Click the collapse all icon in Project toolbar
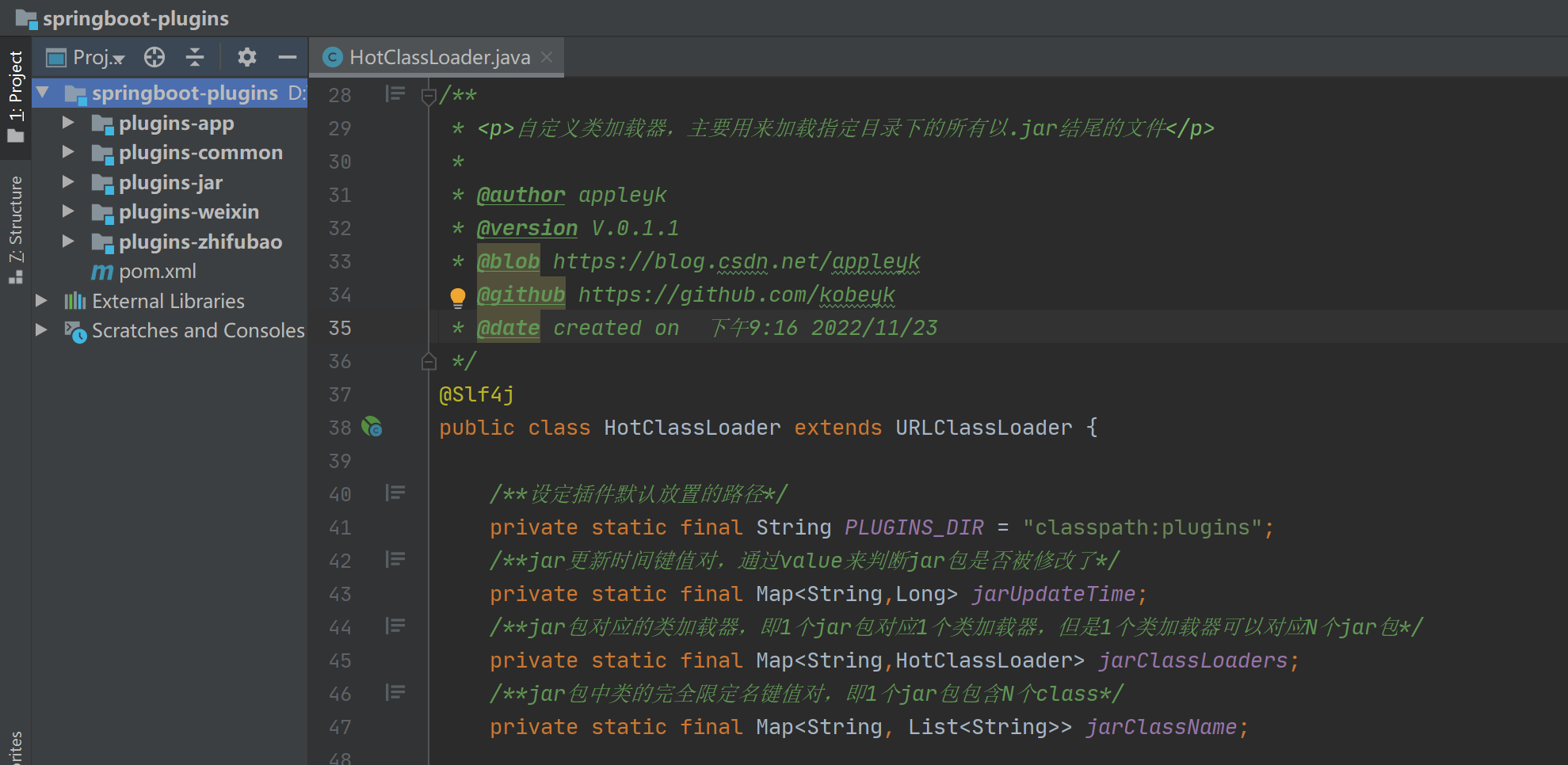1568x765 pixels. tap(195, 57)
